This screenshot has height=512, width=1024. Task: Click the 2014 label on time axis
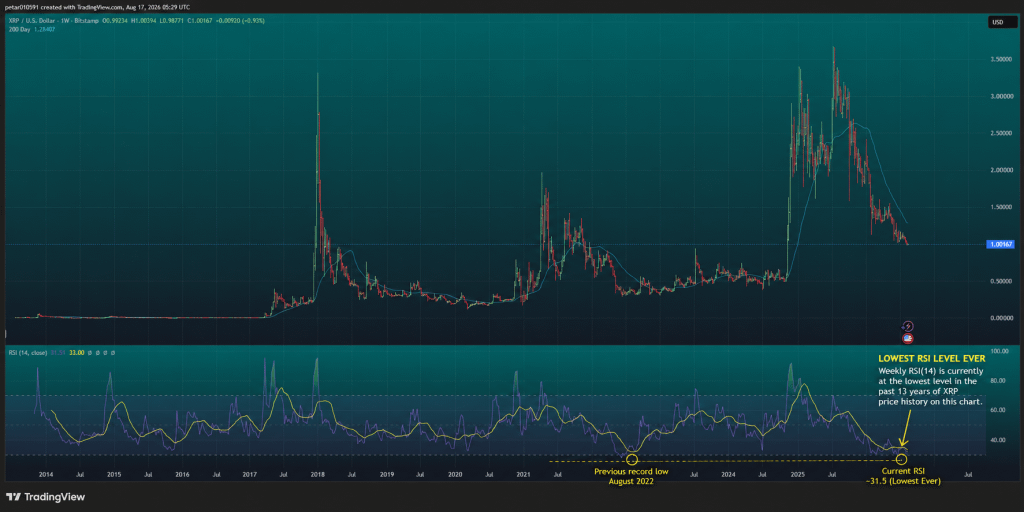click(46, 474)
